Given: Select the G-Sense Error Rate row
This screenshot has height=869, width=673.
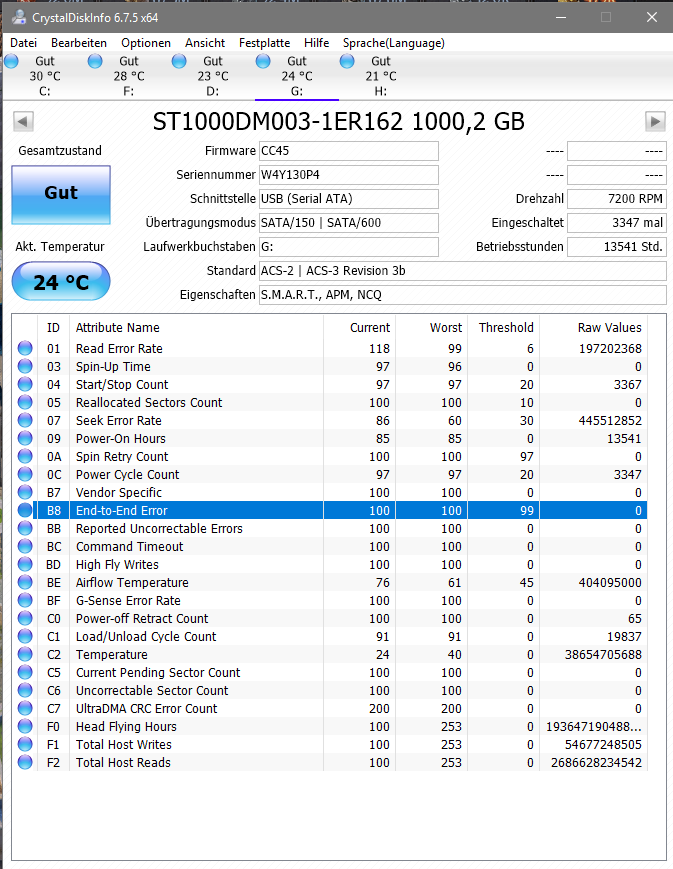Looking at the screenshot, I should [x=329, y=600].
